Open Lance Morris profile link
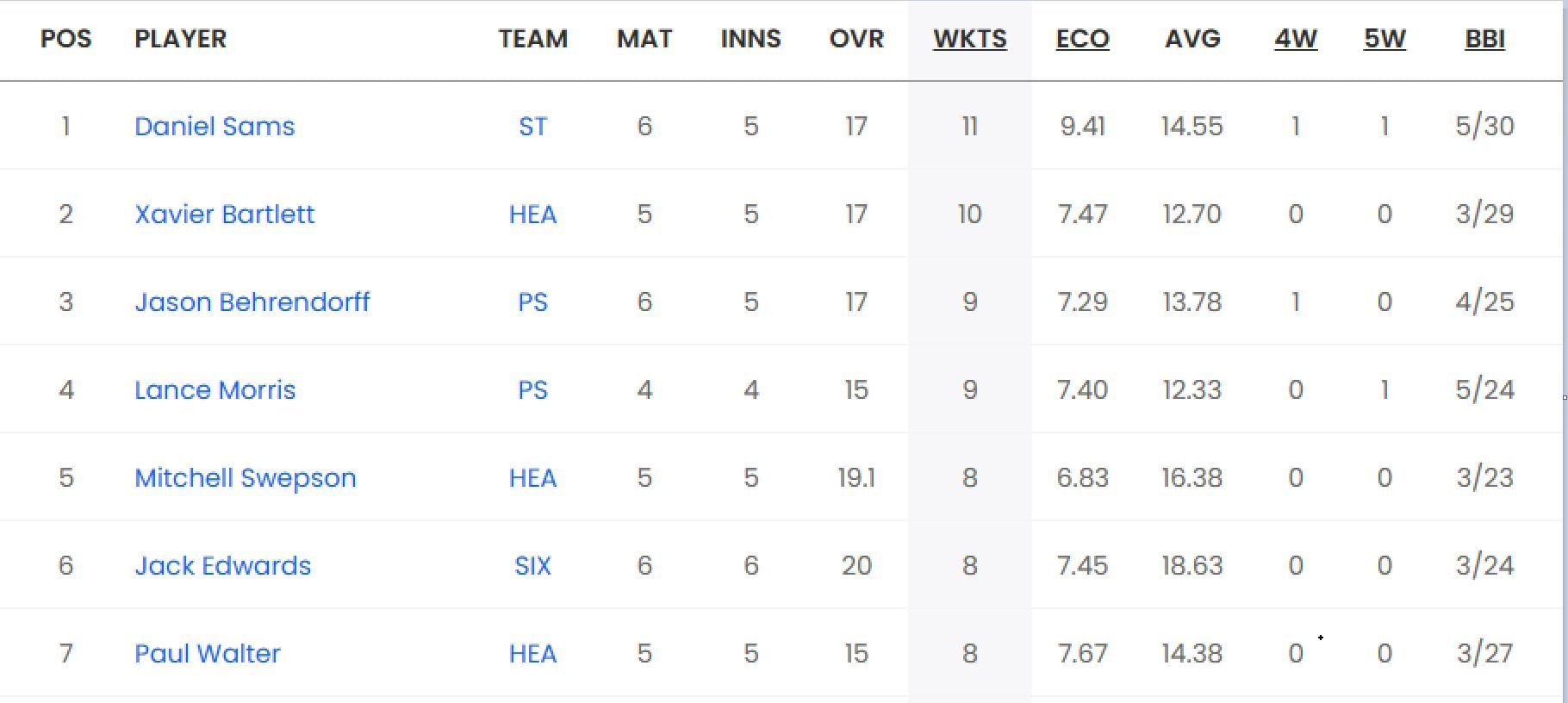This screenshot has width=1568, height=703. 215,390
